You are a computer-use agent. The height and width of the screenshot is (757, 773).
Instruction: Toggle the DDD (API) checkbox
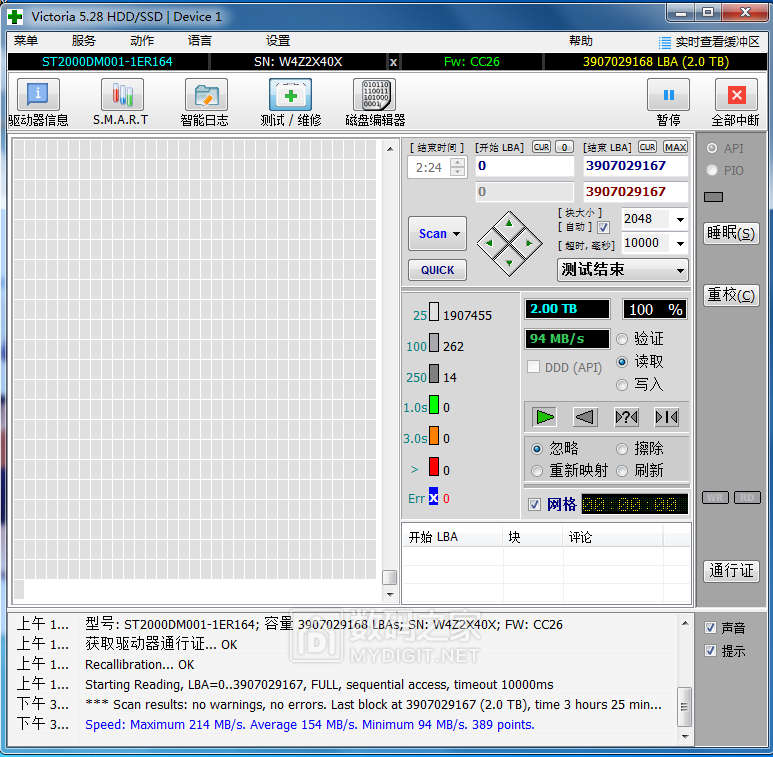pos(533,367)
